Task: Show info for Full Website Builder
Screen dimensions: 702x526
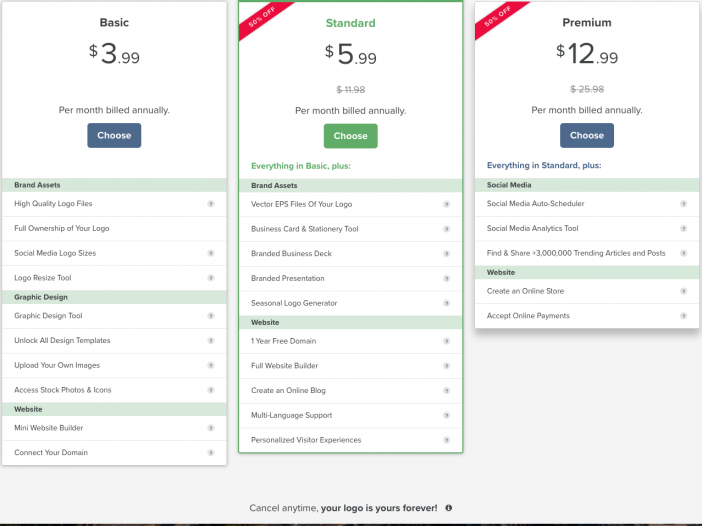Action: pyautogui.click(x=446, y=366)
